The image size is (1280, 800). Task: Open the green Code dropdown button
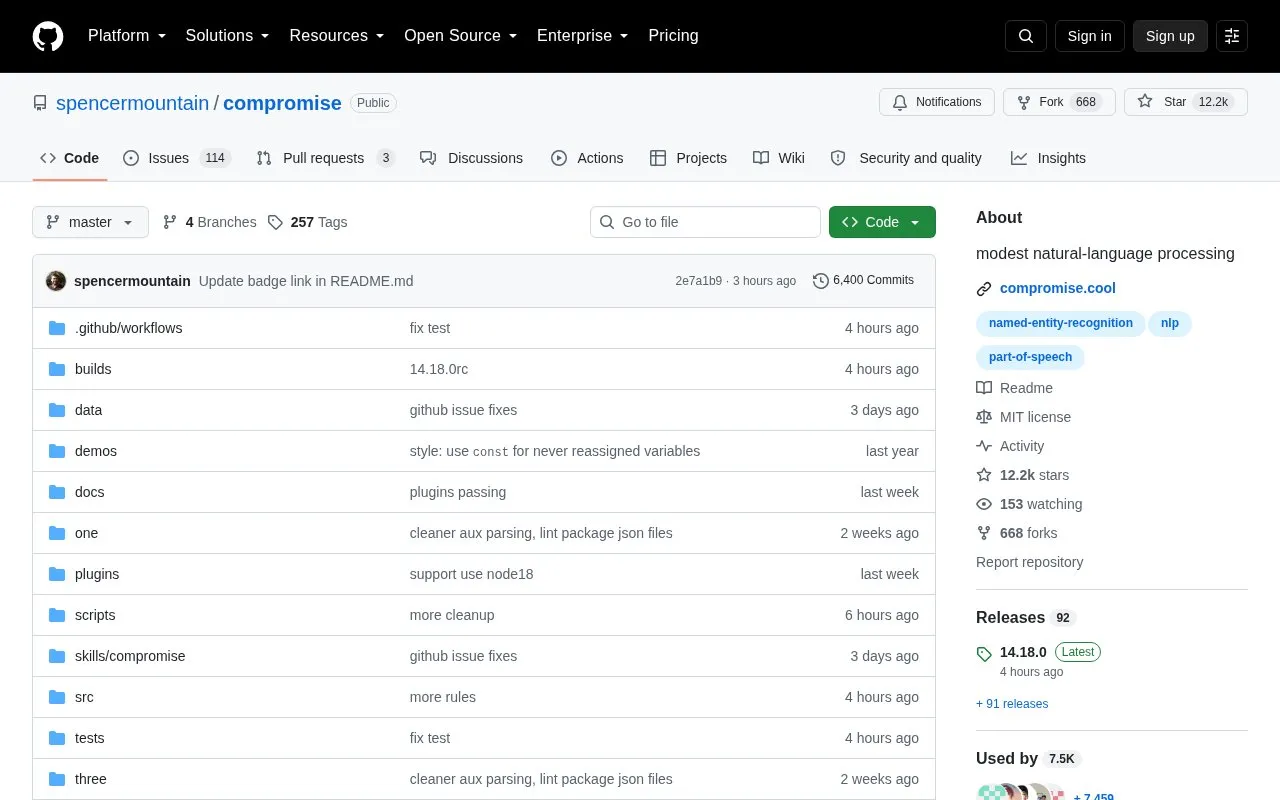tap(882, 222)
